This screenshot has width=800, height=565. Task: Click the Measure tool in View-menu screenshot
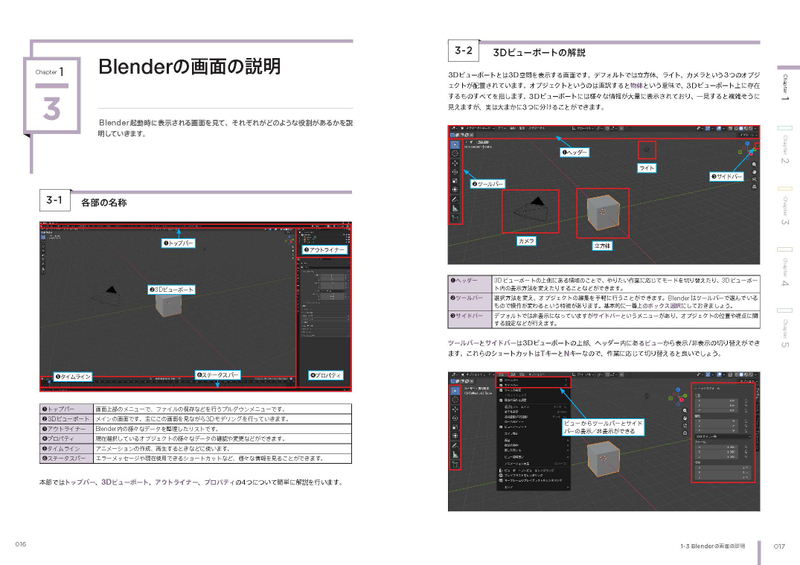pos(455,454)
